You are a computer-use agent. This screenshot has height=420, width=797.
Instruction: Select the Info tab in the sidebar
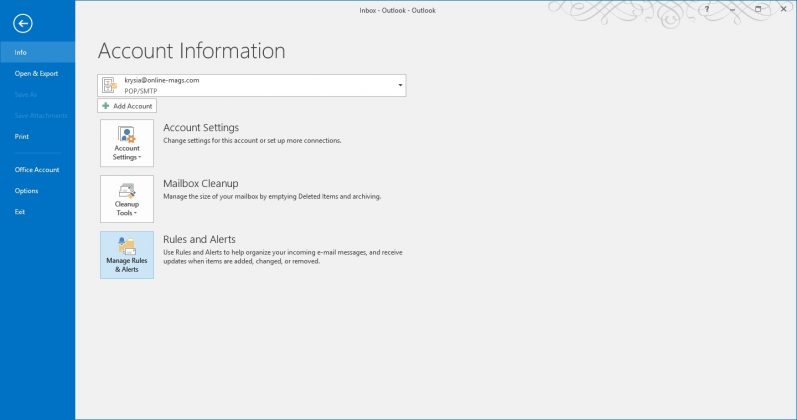tap(38, 52)
